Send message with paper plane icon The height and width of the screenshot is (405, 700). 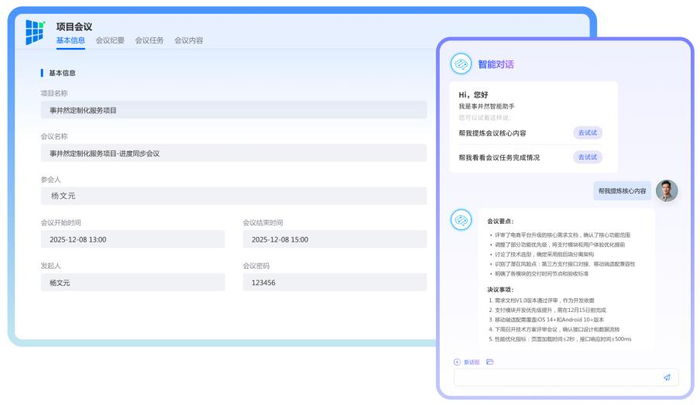(x=667, y=377)
